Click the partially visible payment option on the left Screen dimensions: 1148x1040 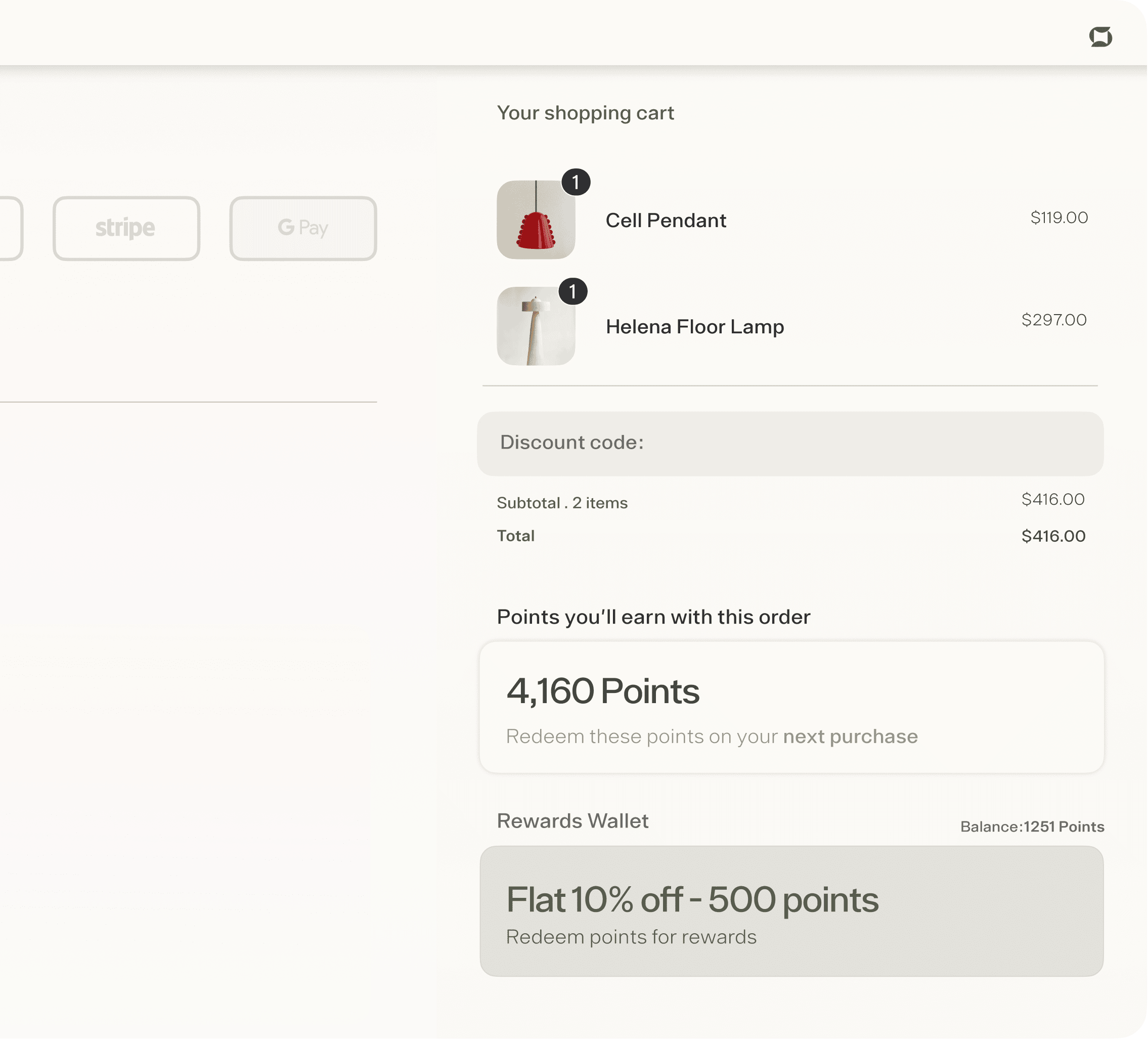click(x=9, y=228)
